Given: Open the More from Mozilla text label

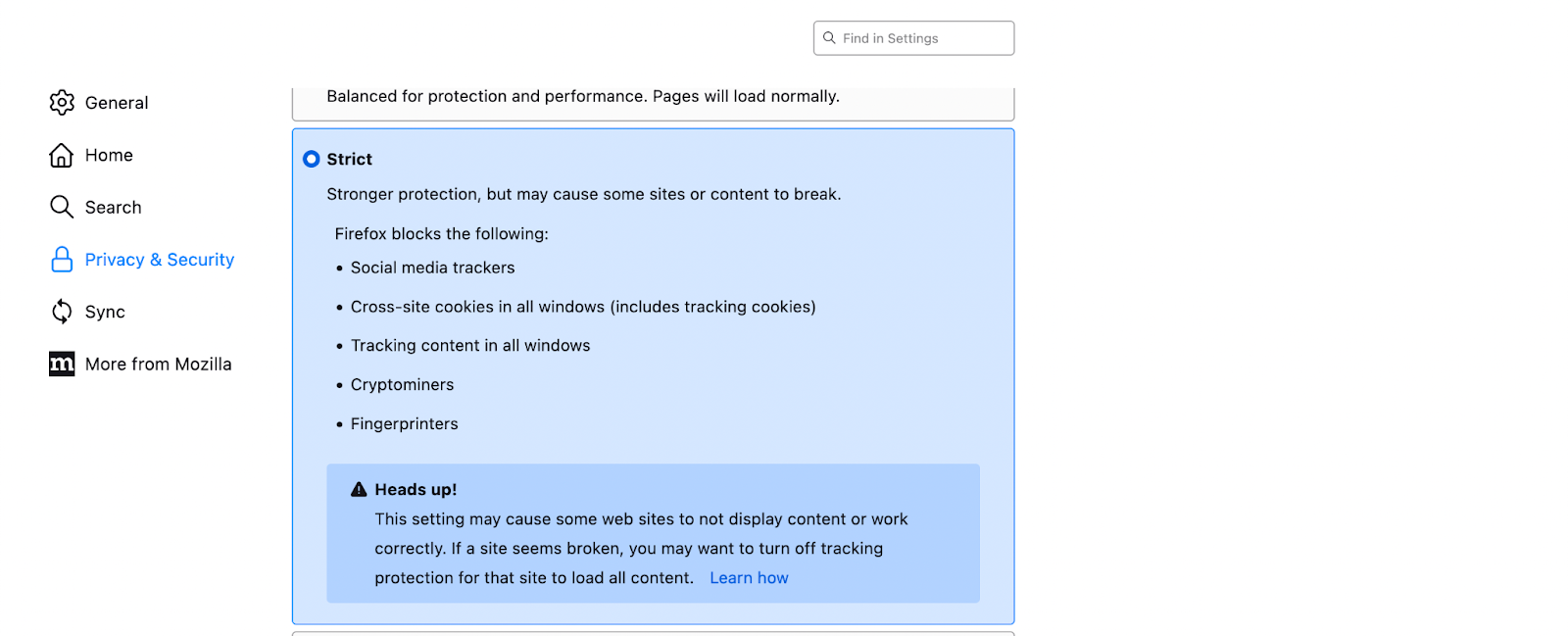Looking at the screenshot, I should click(x=159, y=364).
